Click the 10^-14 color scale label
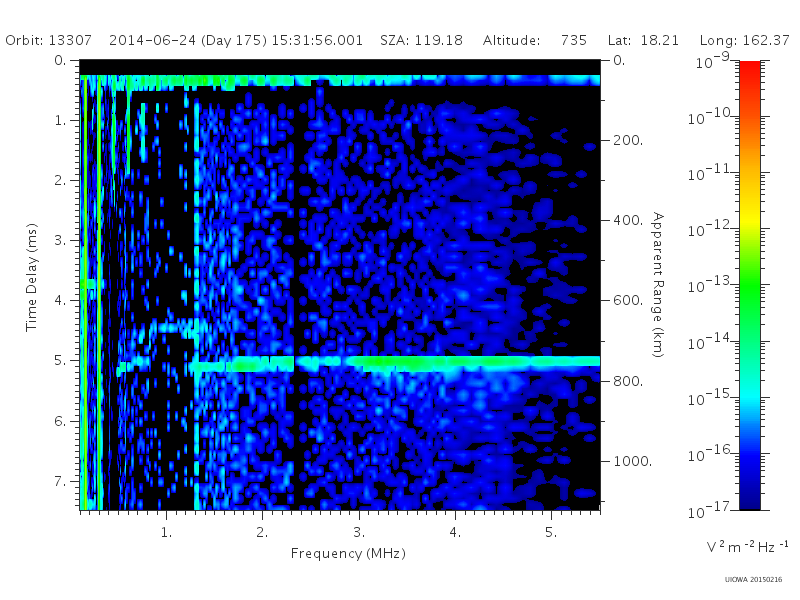The width and height of the screenshot is (800, 600). (711, 342)
